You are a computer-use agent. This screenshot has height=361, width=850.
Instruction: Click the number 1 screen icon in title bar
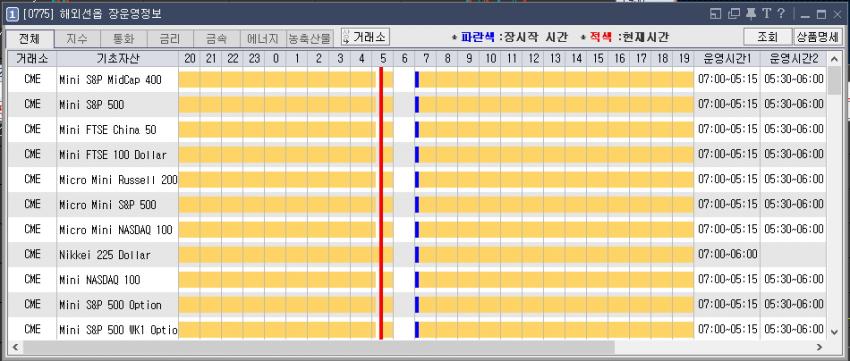coord(12,14)
